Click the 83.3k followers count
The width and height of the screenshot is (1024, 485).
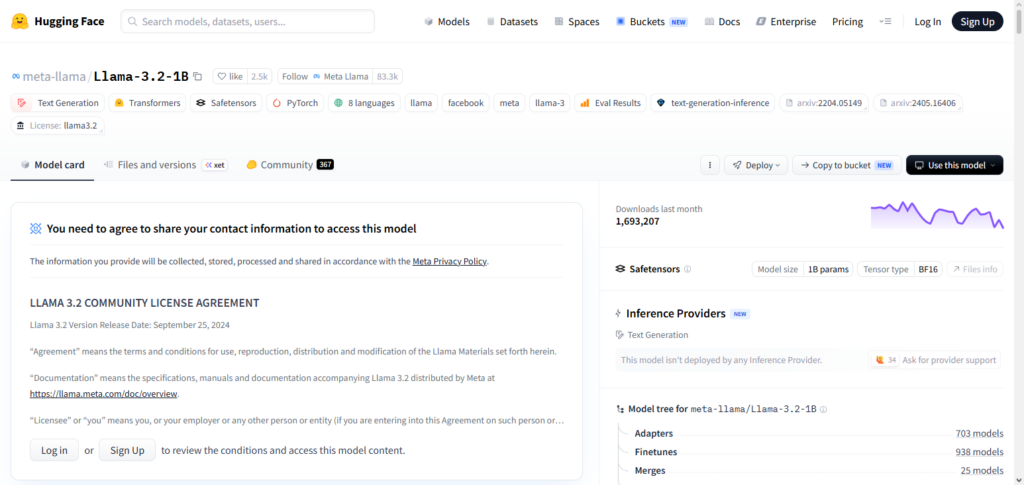click(387, 76)
